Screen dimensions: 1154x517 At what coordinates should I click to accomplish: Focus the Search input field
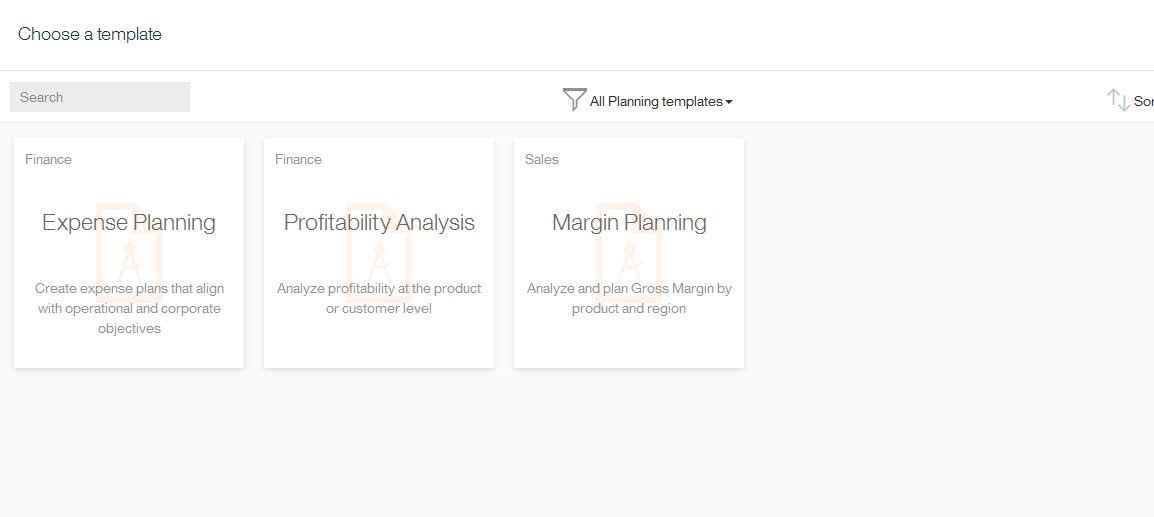100,97
